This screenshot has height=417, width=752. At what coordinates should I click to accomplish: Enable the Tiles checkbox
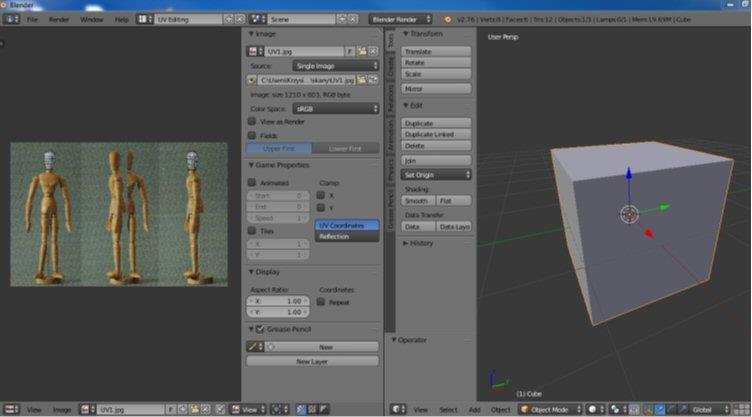tap(252, 231)
